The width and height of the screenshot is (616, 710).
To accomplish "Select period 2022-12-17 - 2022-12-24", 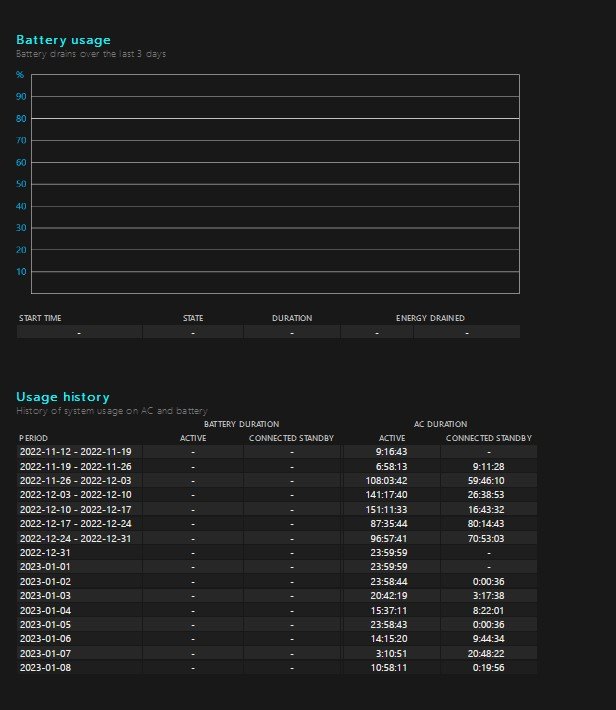I will click(x=76, y=524).
